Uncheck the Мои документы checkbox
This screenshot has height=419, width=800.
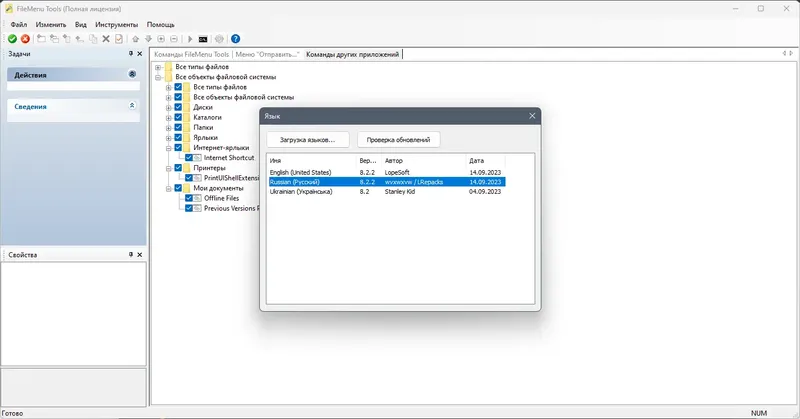(178, 188)
